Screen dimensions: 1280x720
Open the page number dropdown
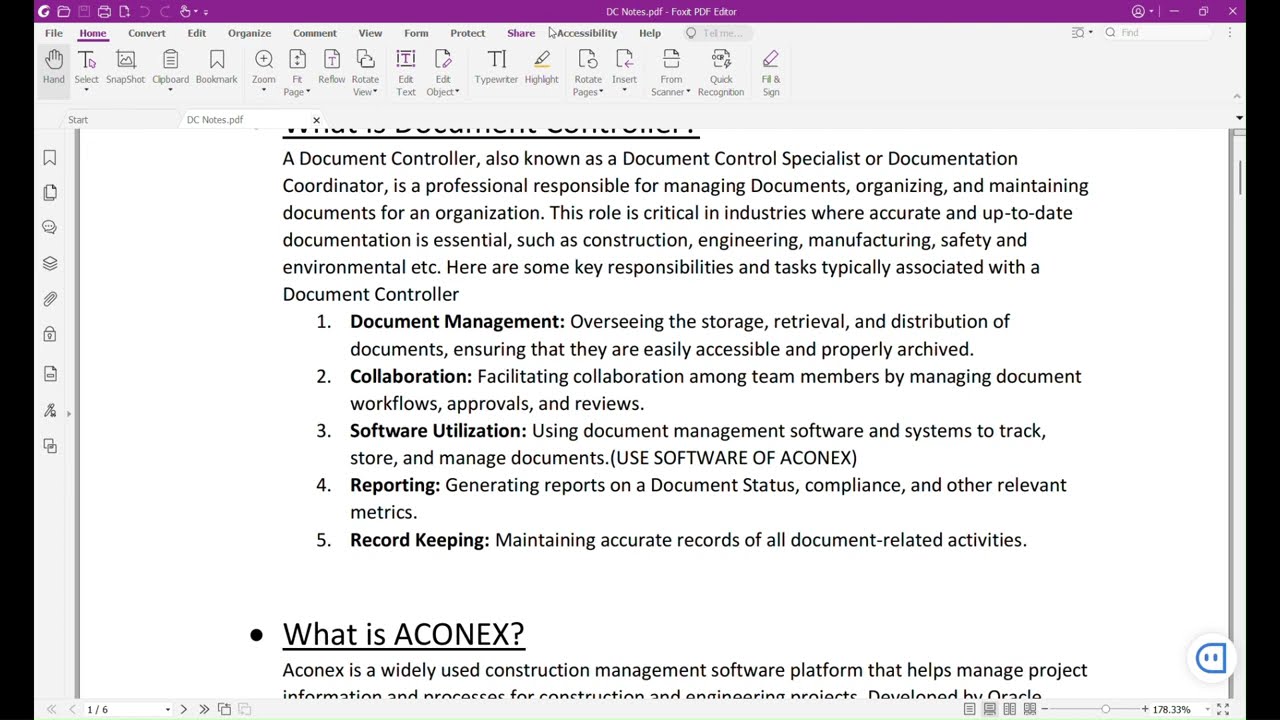168,710
